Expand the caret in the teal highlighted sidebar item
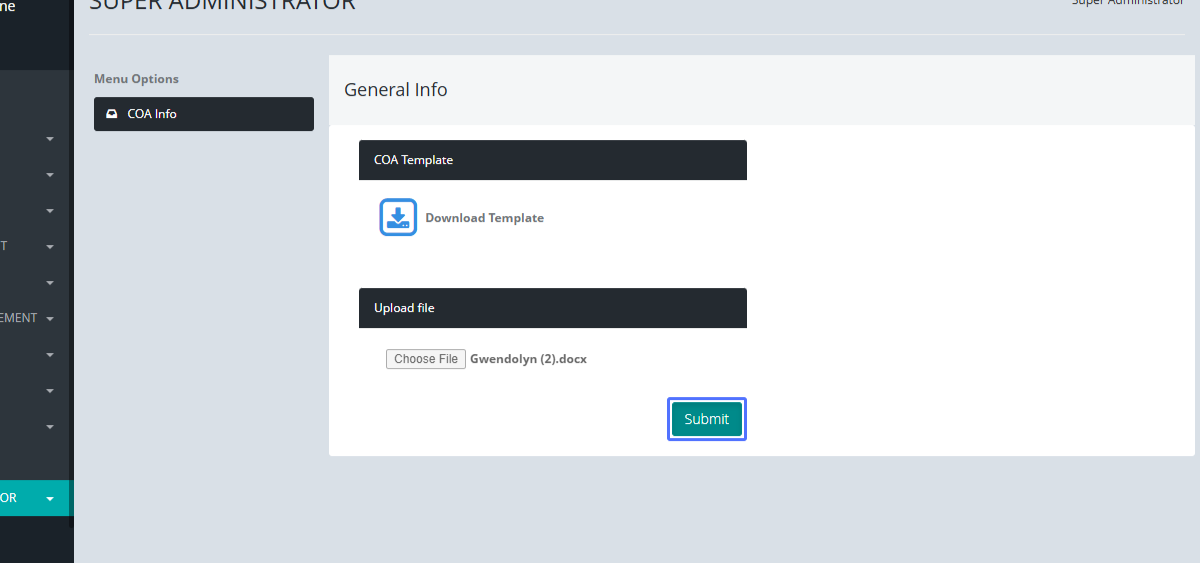 [50, 498]
